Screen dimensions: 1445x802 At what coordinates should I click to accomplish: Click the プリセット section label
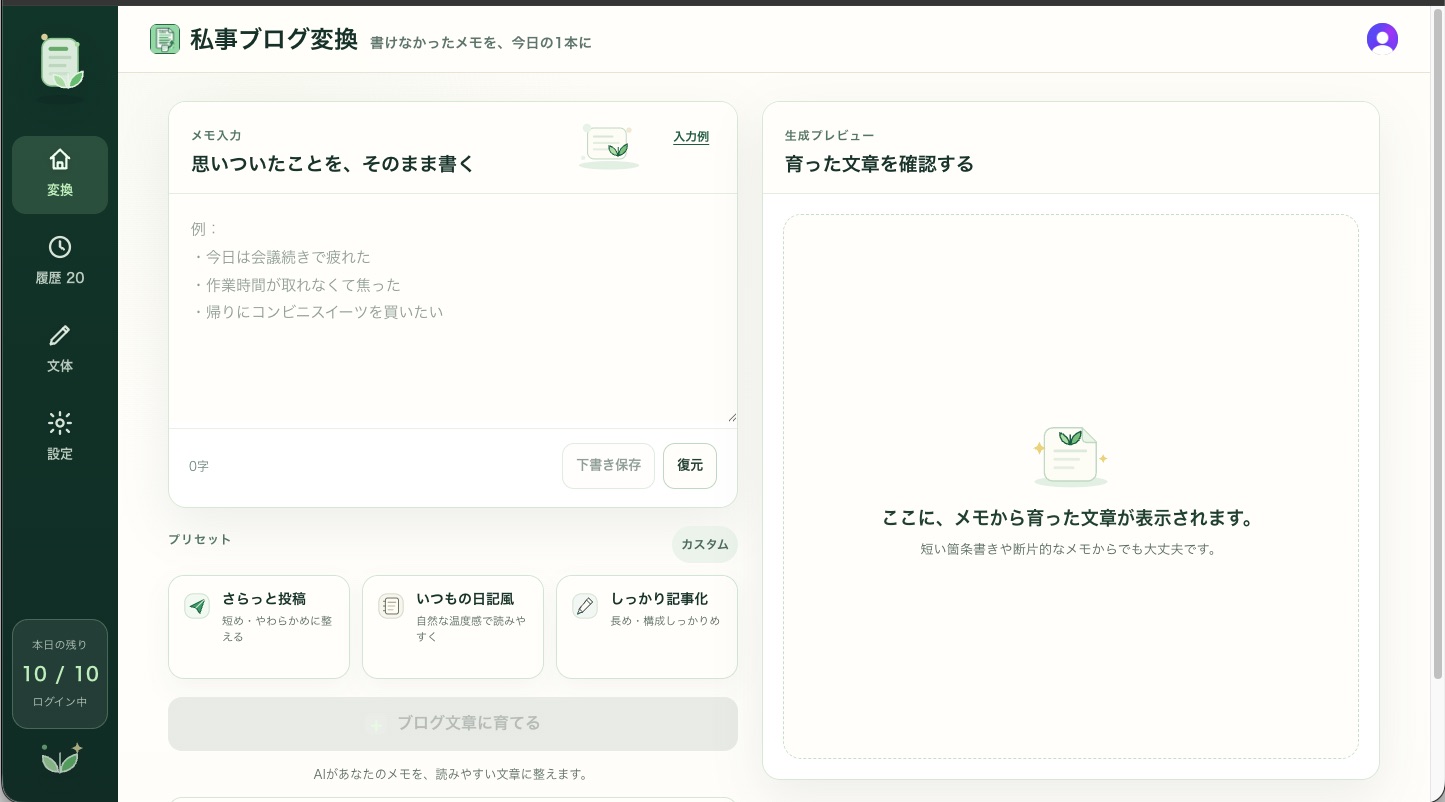[200, 540]
